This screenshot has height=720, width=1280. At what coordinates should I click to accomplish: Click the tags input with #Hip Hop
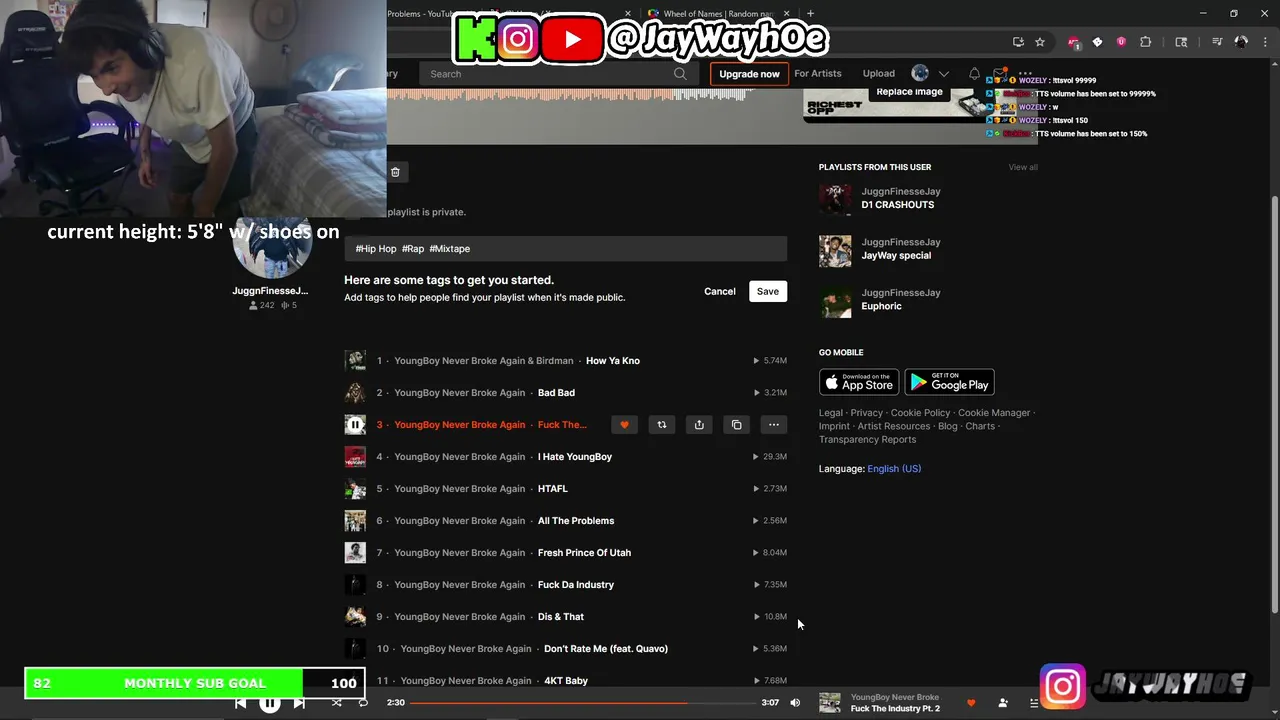click(566, 248)
